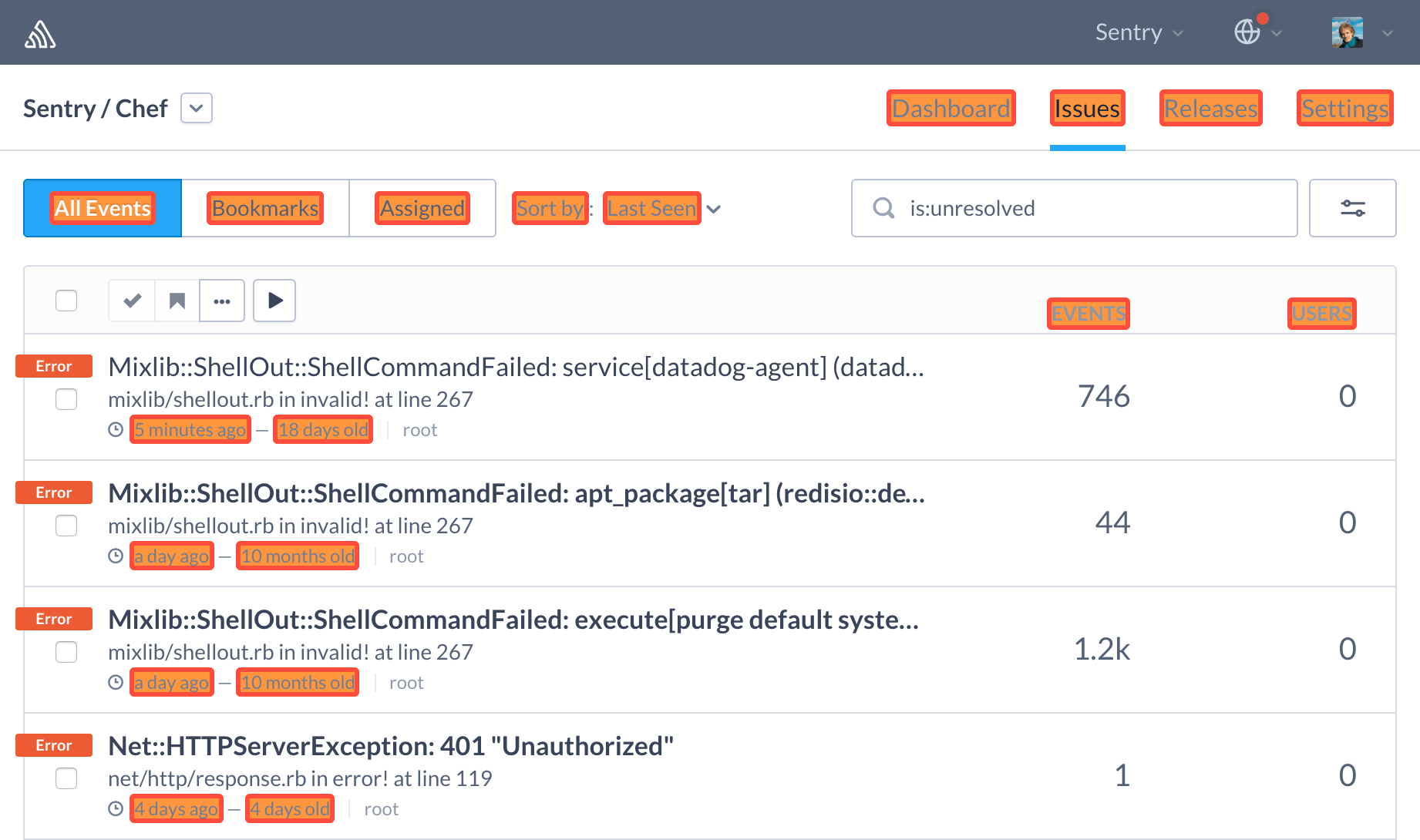The height and width of the screenshot is (840, 1420).
Task: Check the 401 Unauthorized issue checkbox
Action: point(66,778)
